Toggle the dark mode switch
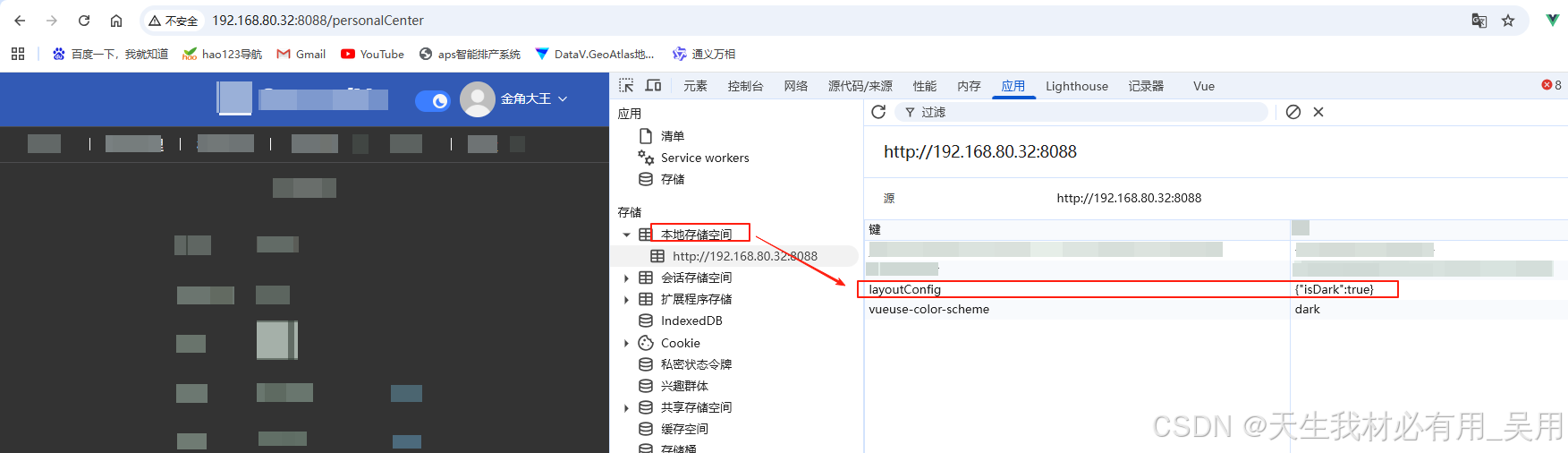This screenshot has height=453, width=1568. 433,101
